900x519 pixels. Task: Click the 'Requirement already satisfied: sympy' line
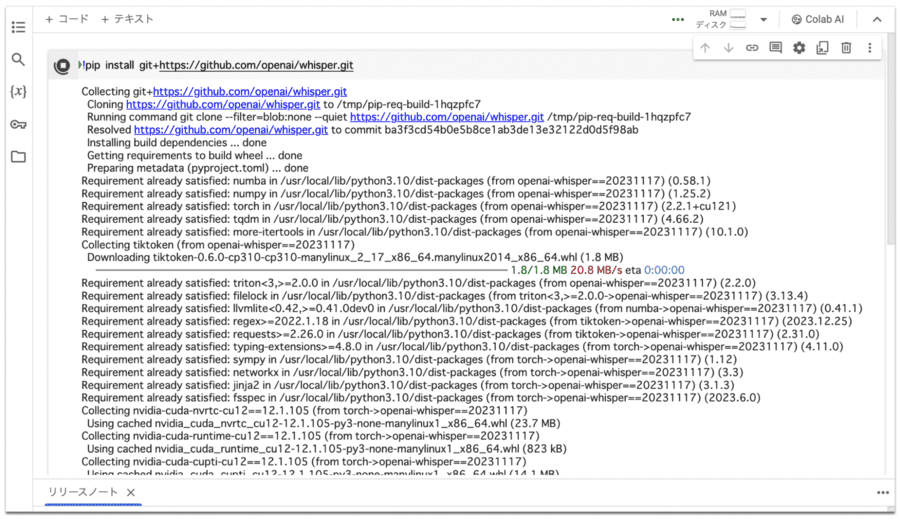409,359
